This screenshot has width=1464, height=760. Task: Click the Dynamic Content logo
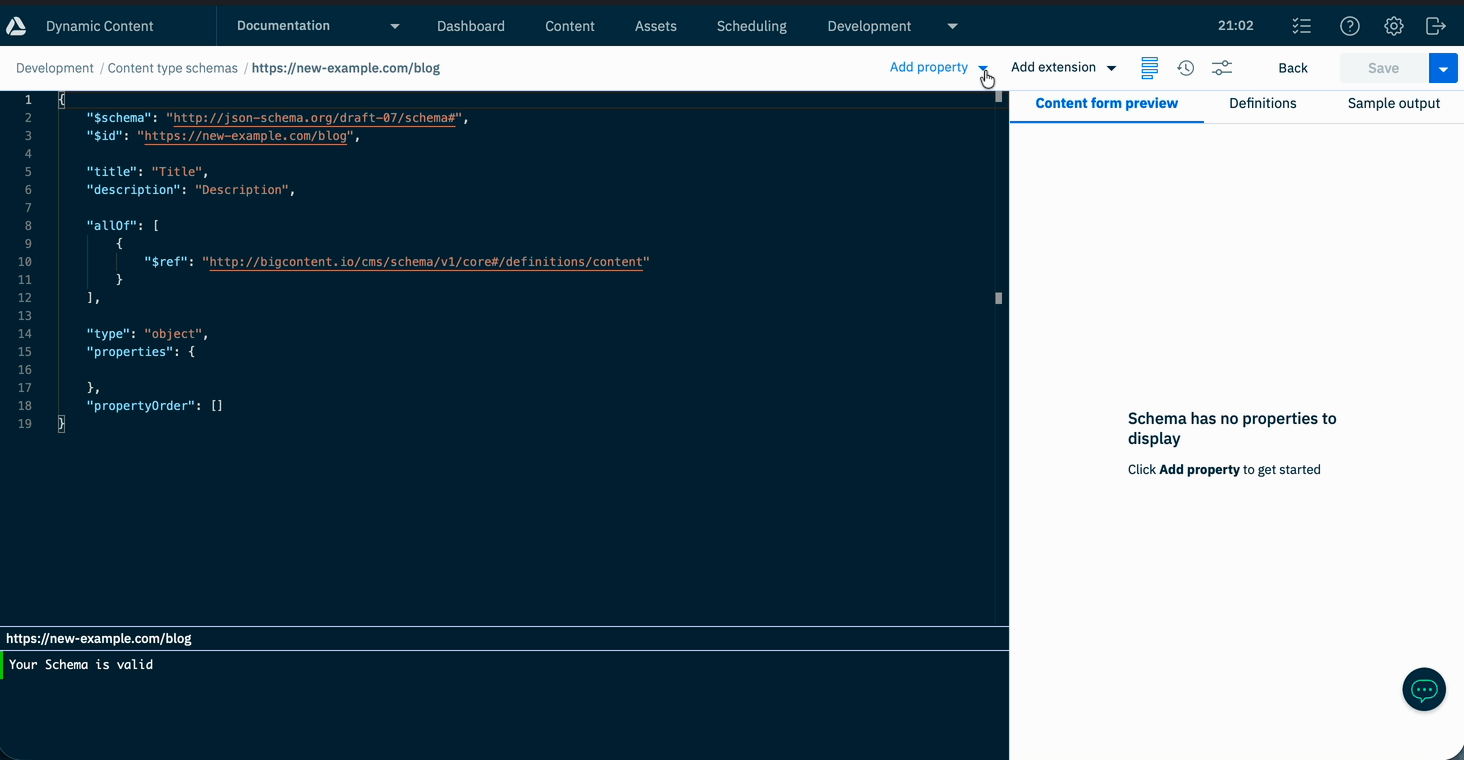[16, 25]
